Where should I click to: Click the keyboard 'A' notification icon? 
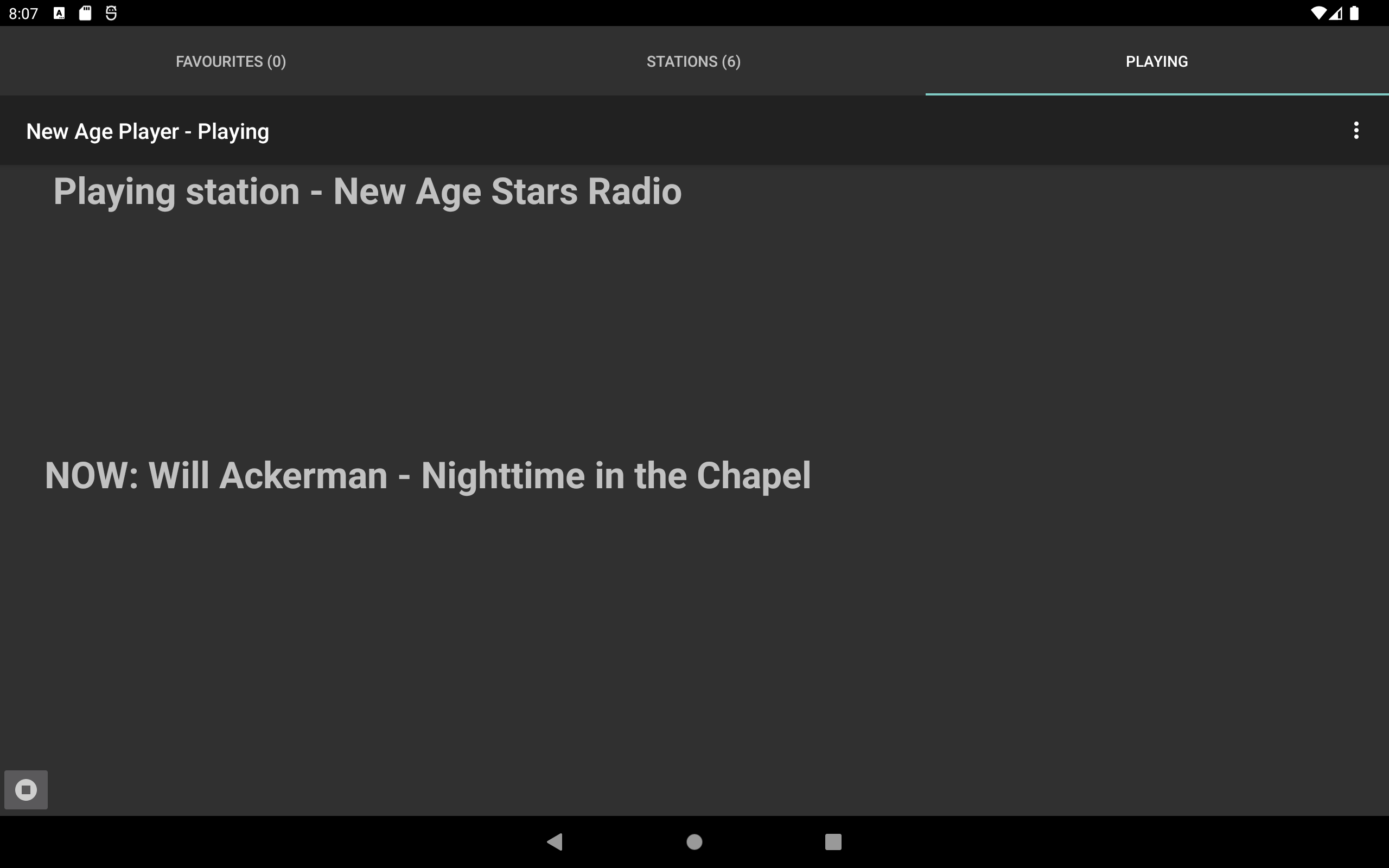tap(59, 13)
